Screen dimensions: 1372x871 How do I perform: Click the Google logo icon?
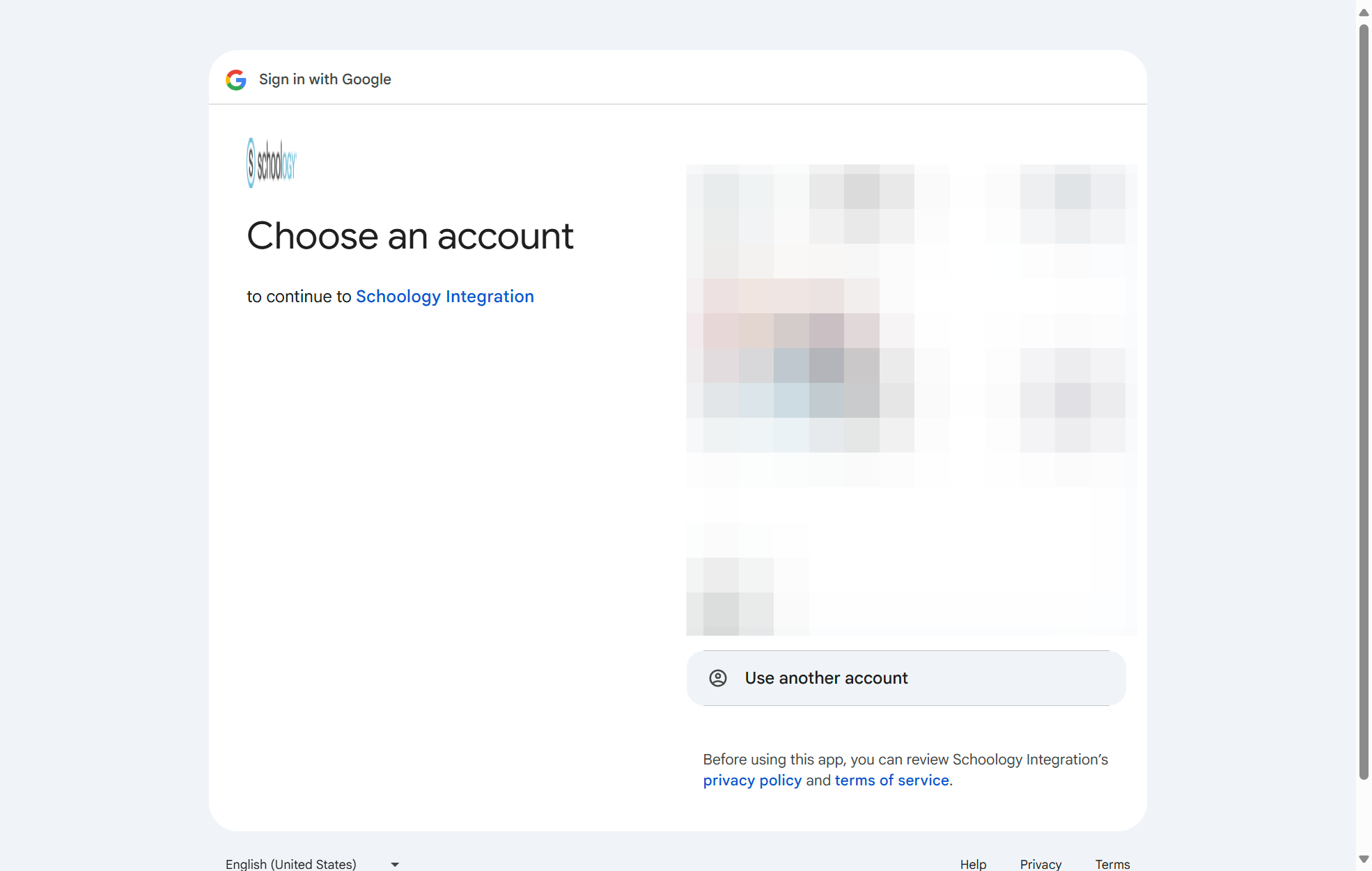[236, 80]
